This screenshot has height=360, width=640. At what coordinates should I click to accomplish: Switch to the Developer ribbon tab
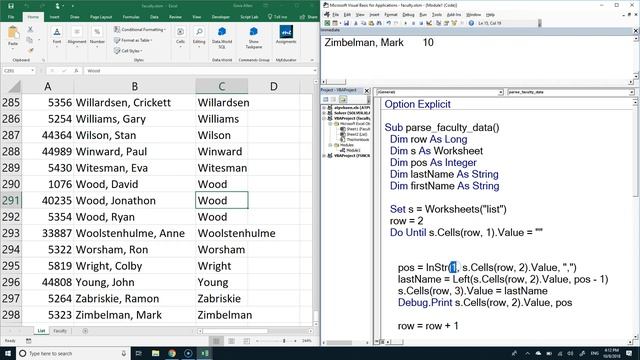point(220,17)
